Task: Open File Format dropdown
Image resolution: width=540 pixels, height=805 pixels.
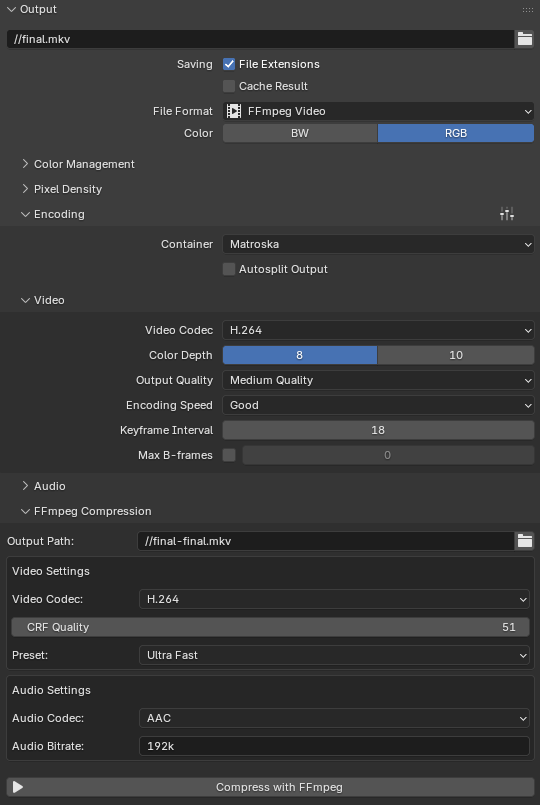Action: (378, 111)
